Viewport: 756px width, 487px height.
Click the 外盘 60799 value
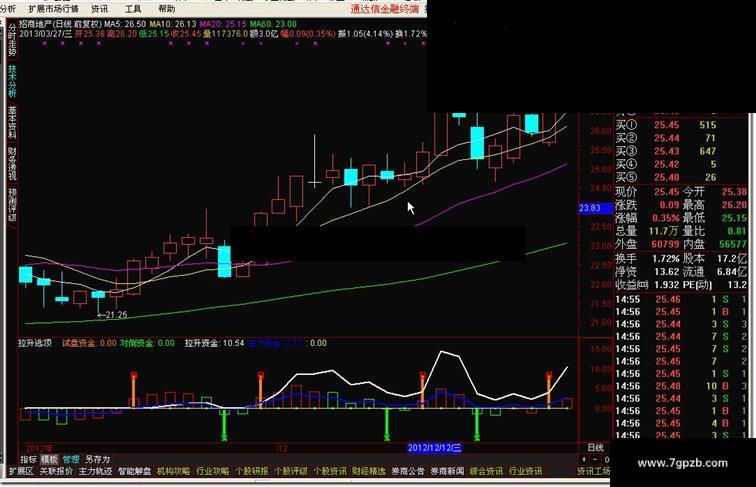tap(665, 244)
